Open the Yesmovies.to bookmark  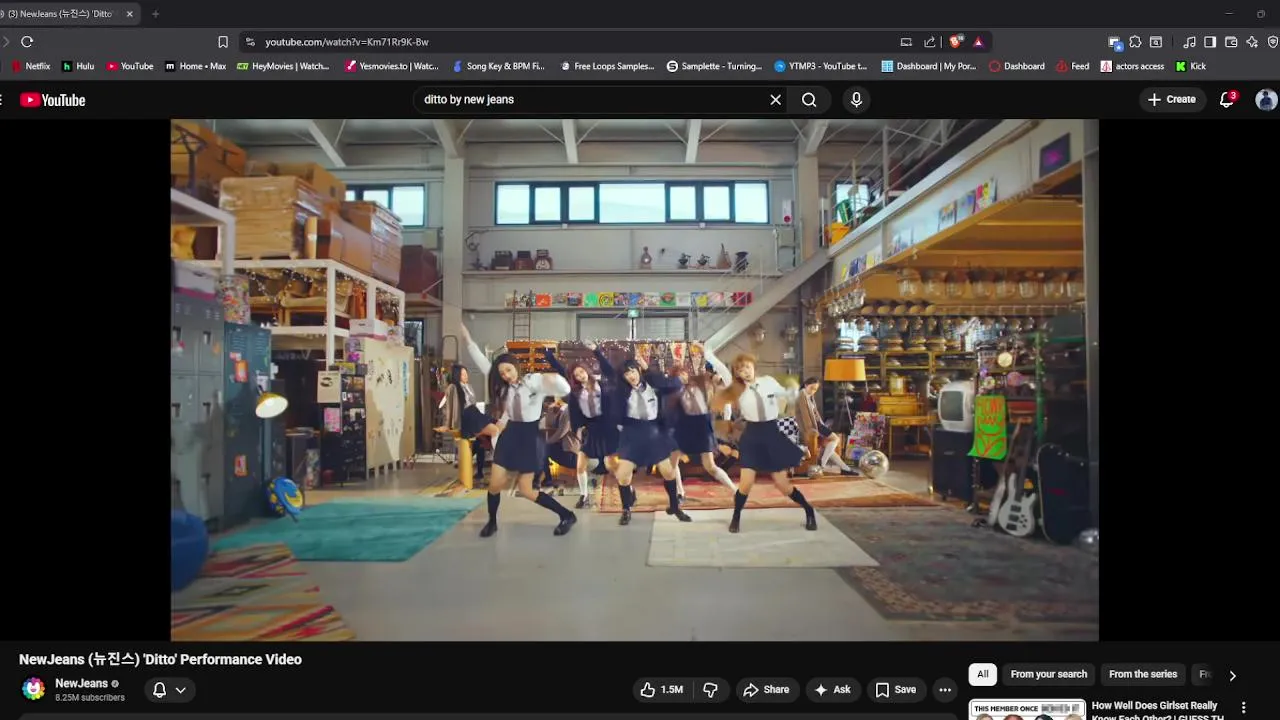click(391, 66)
